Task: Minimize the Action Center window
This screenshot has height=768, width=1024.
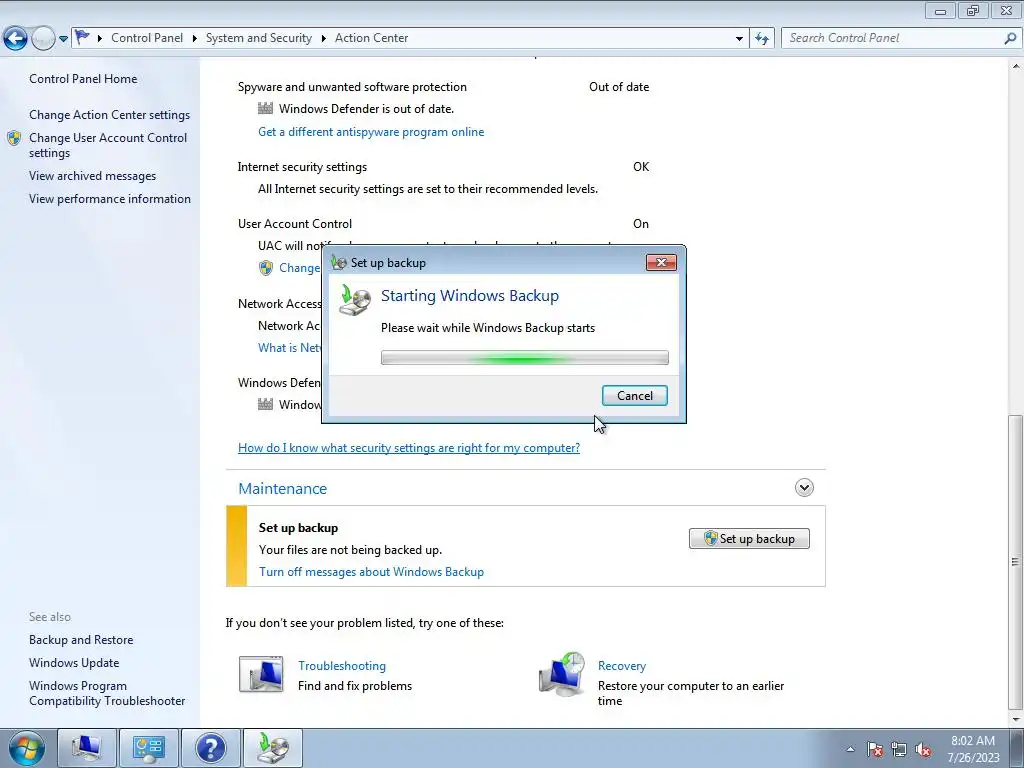Action: (x=940, y=10)
